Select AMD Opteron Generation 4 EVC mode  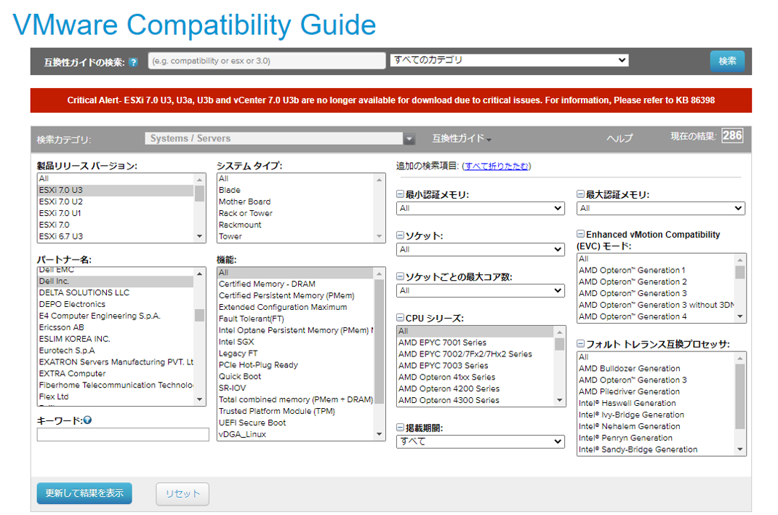(x=656, y=317)
